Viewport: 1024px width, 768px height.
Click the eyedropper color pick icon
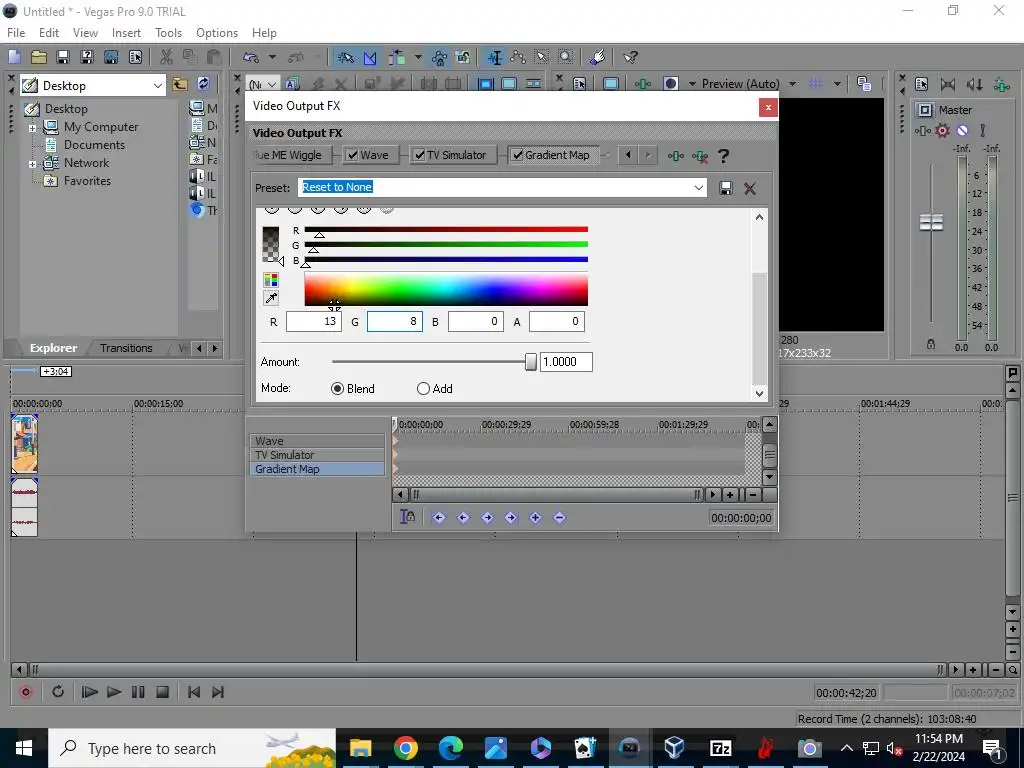(x=270, y=298)
